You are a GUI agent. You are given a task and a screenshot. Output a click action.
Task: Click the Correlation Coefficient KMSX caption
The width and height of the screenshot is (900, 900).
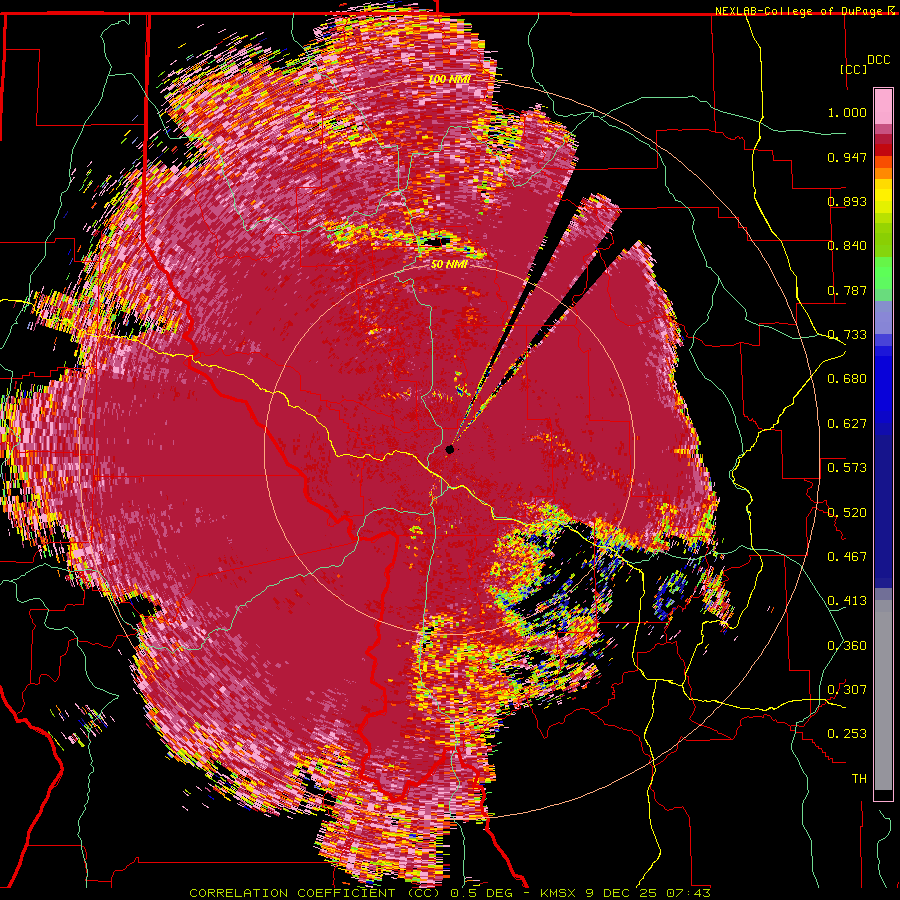pyautogui.click(x=450, y=893)
